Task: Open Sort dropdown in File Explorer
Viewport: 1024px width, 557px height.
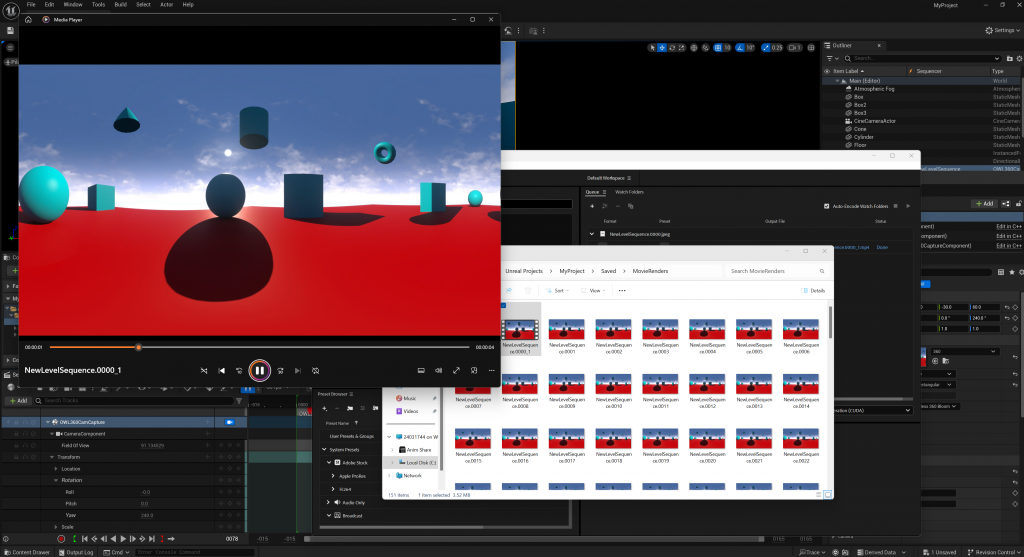Action: pyautogui.click(x=557, y=291)
